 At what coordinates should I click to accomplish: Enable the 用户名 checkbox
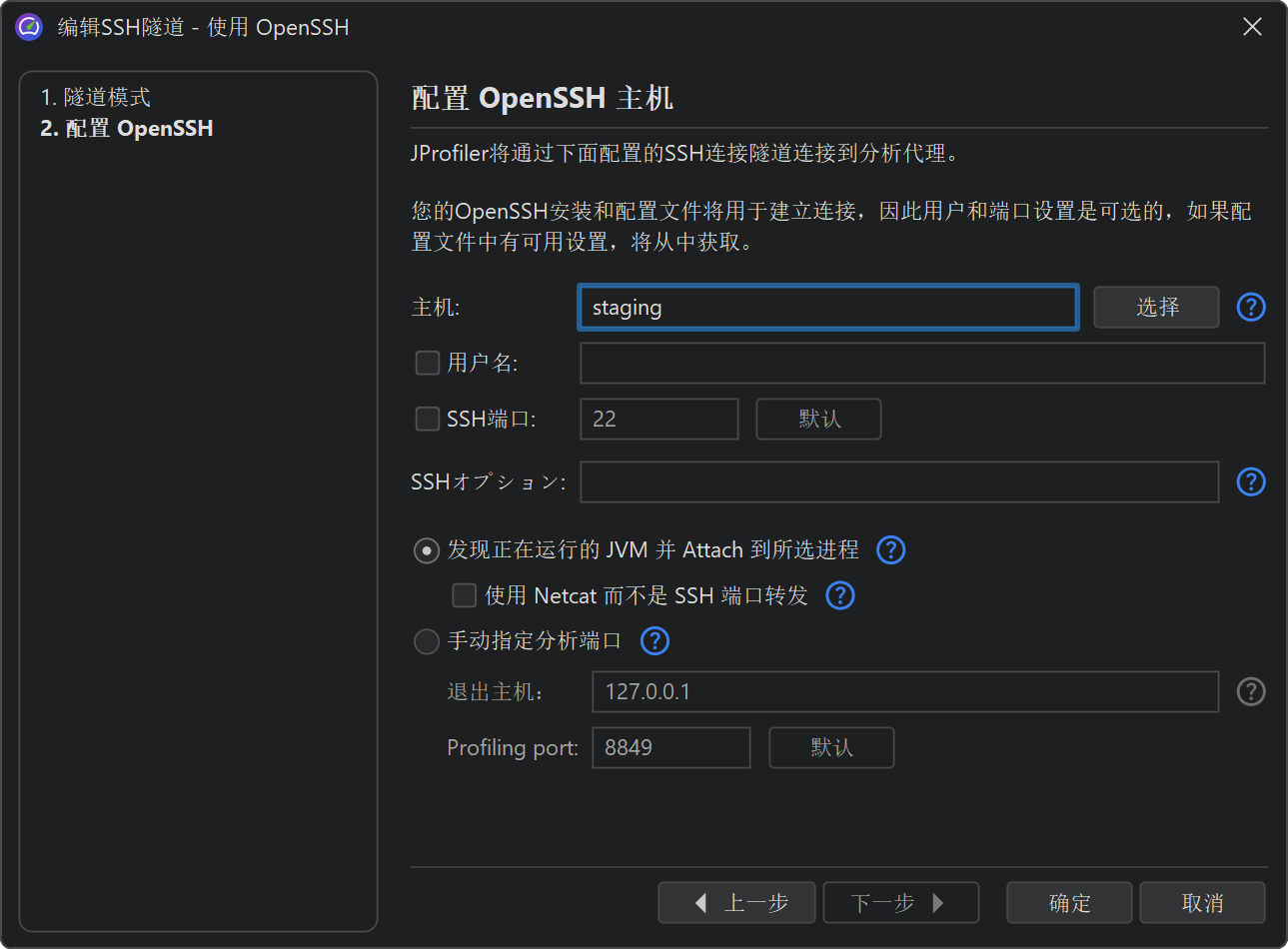point(428,363)
